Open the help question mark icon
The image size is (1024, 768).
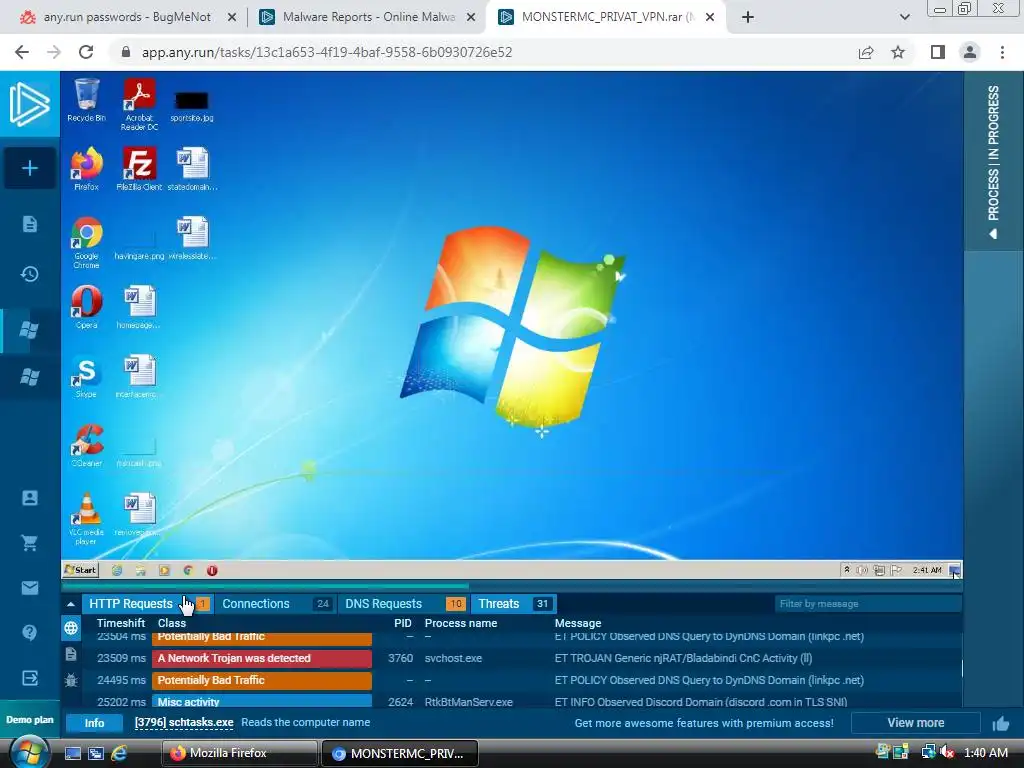29,632
